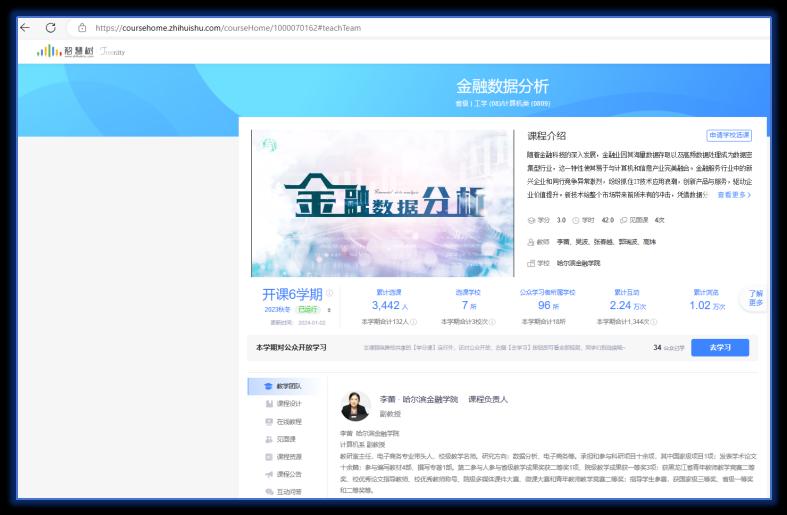Open the 互动问答 sidebar item

(x=283, y=491)
